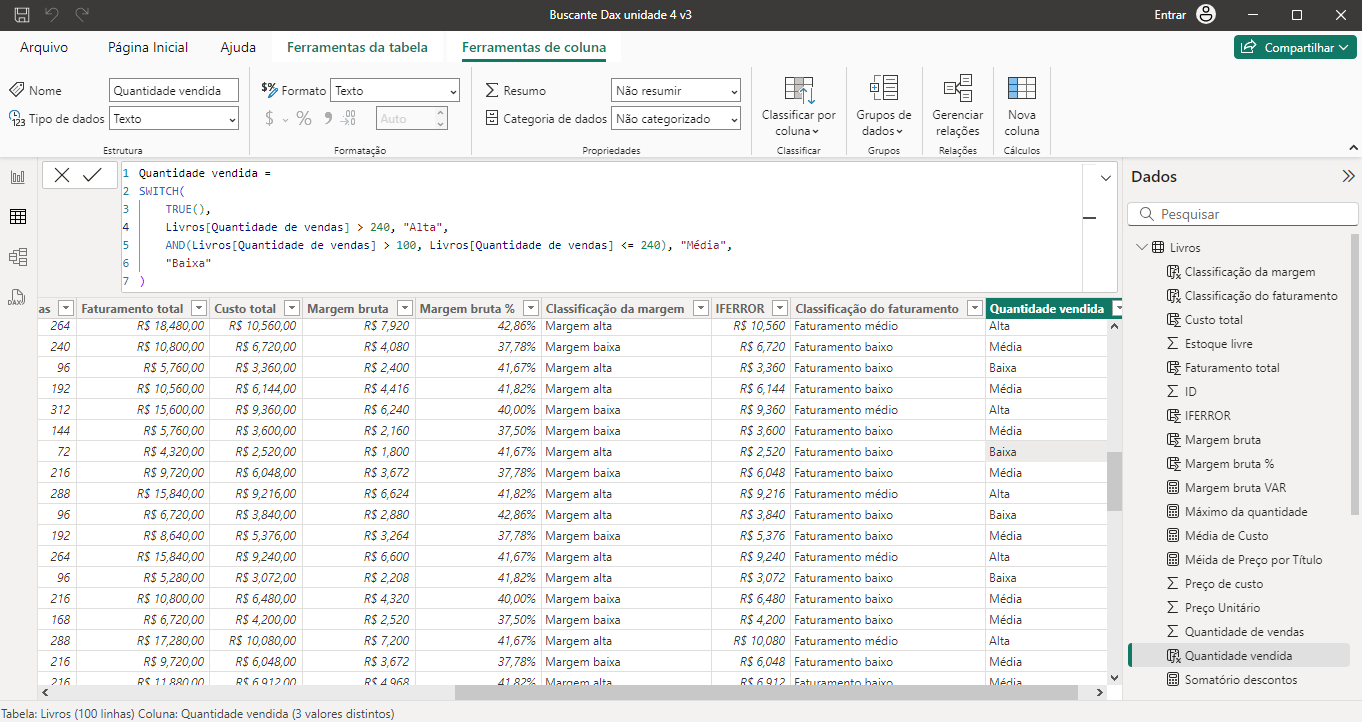Click the Save icon in title bar
This screenshot has height=722, width=1362.
pos(21,15)
